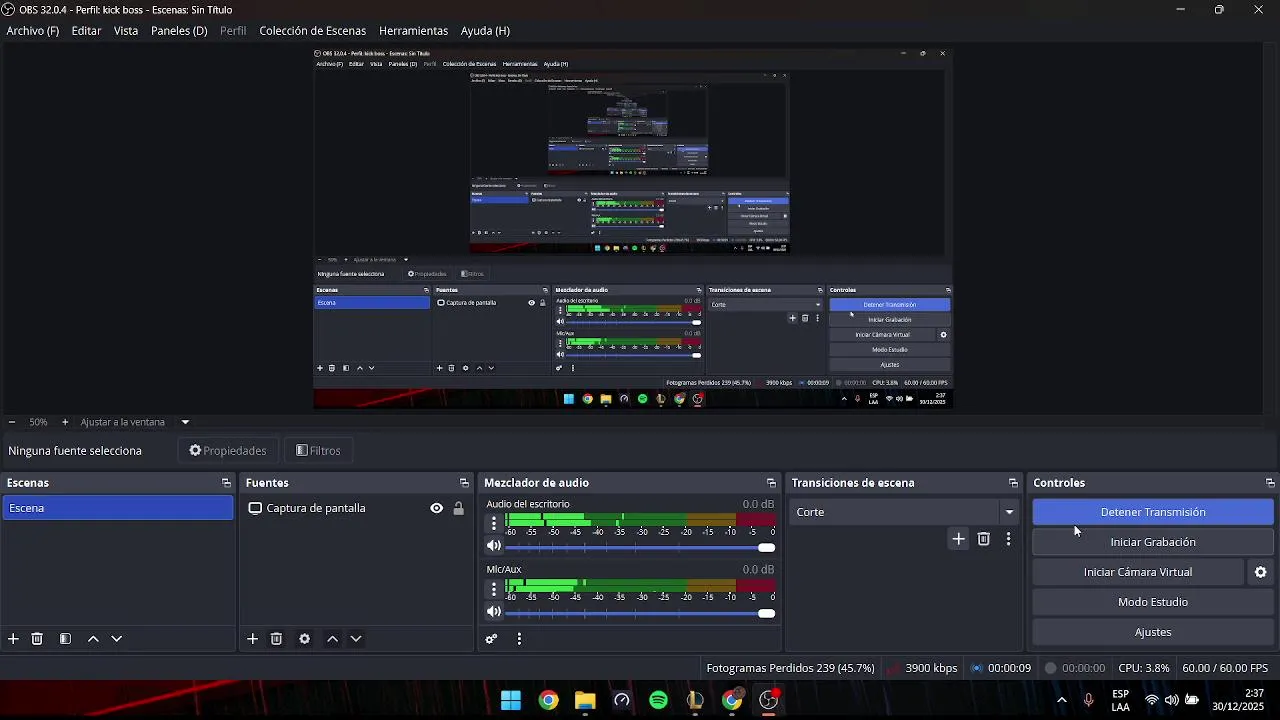The height and width of the screenshot is (720, 1280).
Task: Zoom in preview with plus icon
Action: [x=65, y=422]
